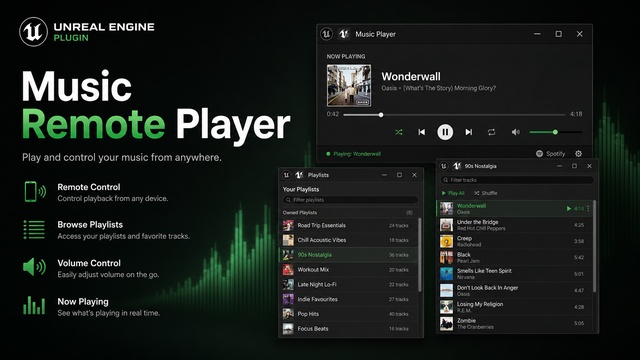Screen dimensions: 640x360
Task: Adjust the green volume slider
Action: click(556, 132)
